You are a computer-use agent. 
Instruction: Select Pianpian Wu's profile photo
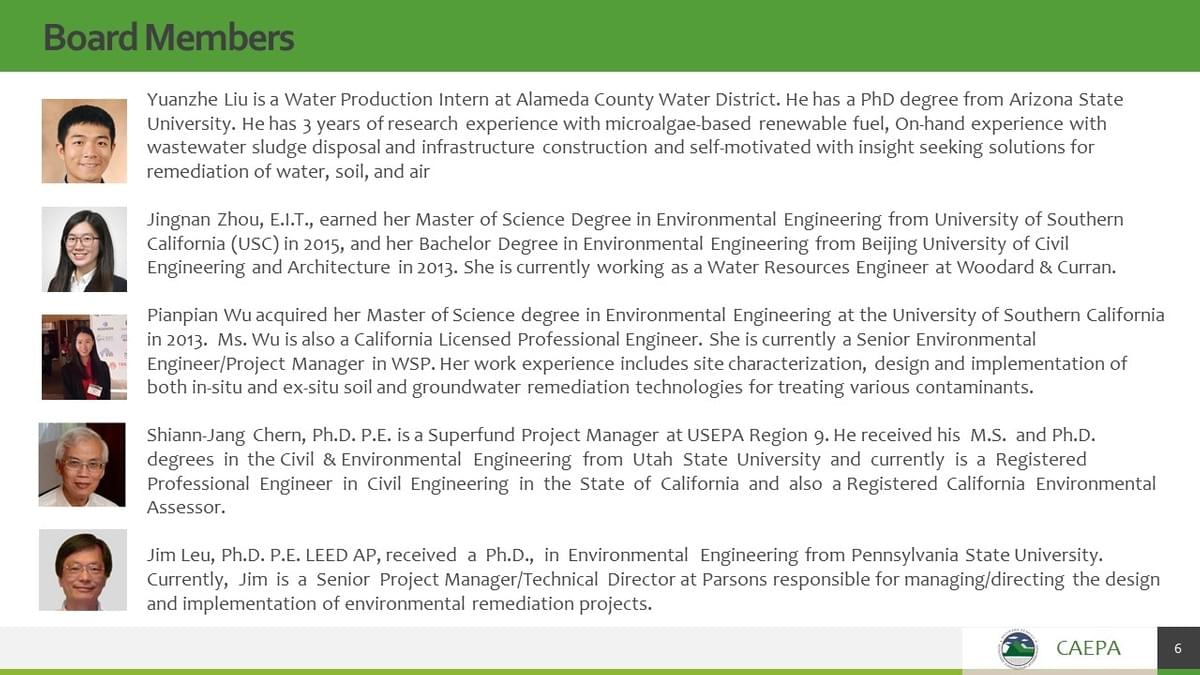click(x=84, y=357)
